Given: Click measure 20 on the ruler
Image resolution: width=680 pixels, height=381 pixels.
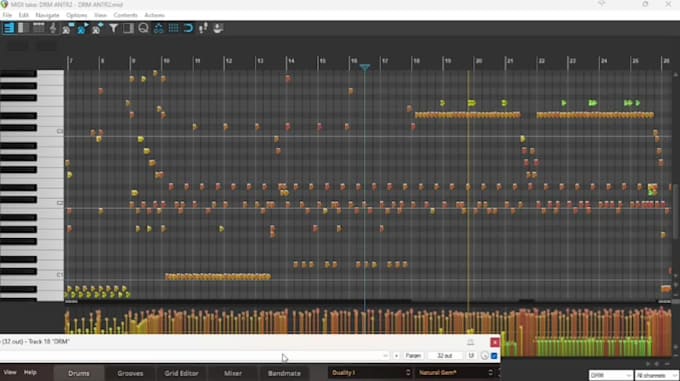Looking at the screenshot, I should (479, 61).
